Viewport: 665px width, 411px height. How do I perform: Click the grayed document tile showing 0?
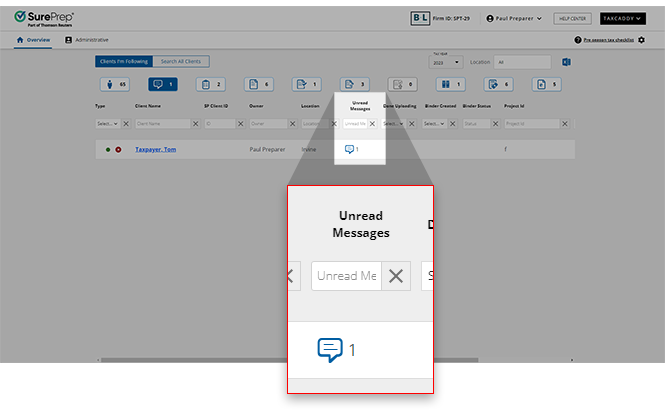402,84
